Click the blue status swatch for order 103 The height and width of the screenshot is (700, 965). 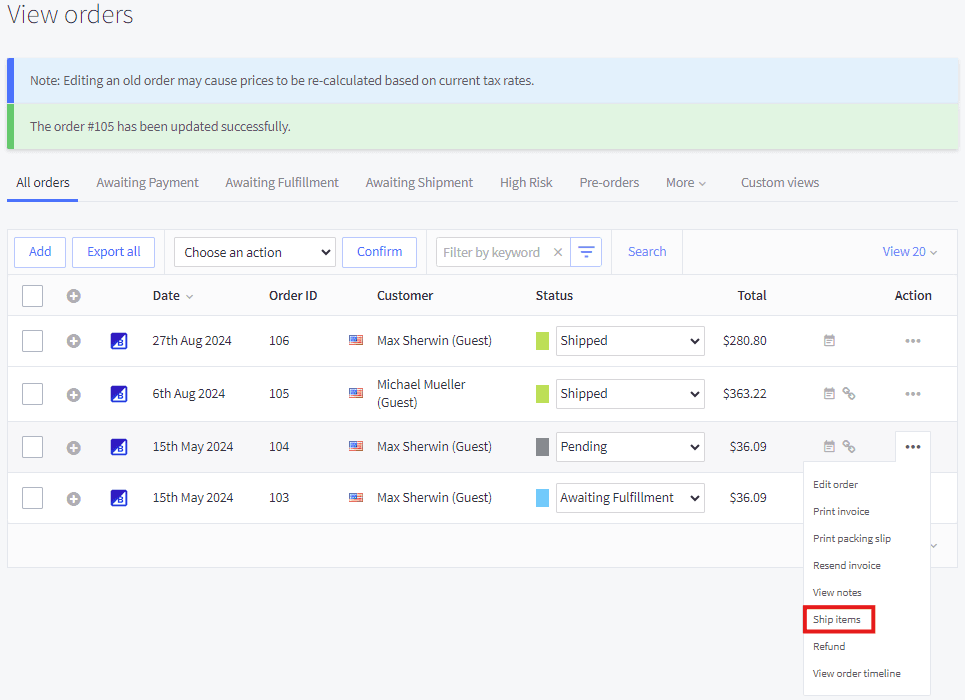[x=542, y=498]
